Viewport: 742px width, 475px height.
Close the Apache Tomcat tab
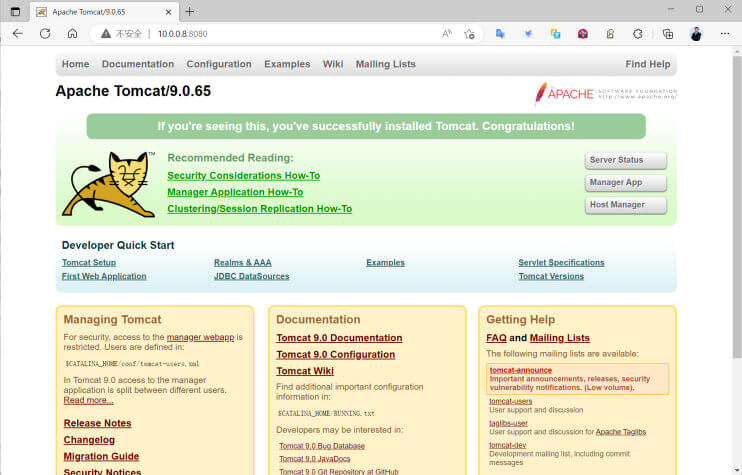coord(168,12)
